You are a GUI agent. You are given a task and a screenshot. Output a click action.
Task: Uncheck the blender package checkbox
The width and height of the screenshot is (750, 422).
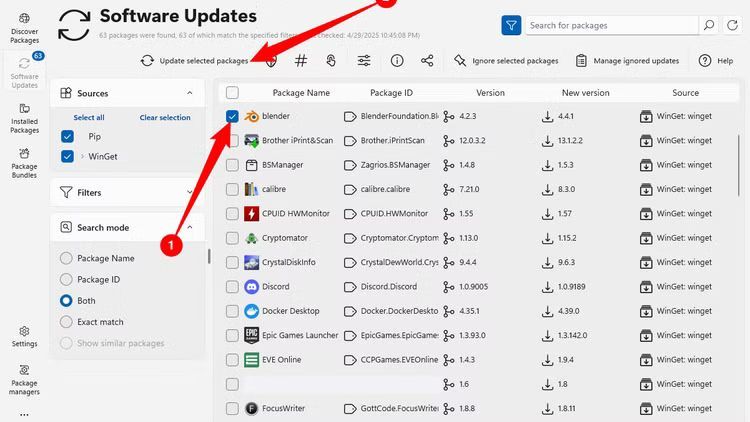232,116
